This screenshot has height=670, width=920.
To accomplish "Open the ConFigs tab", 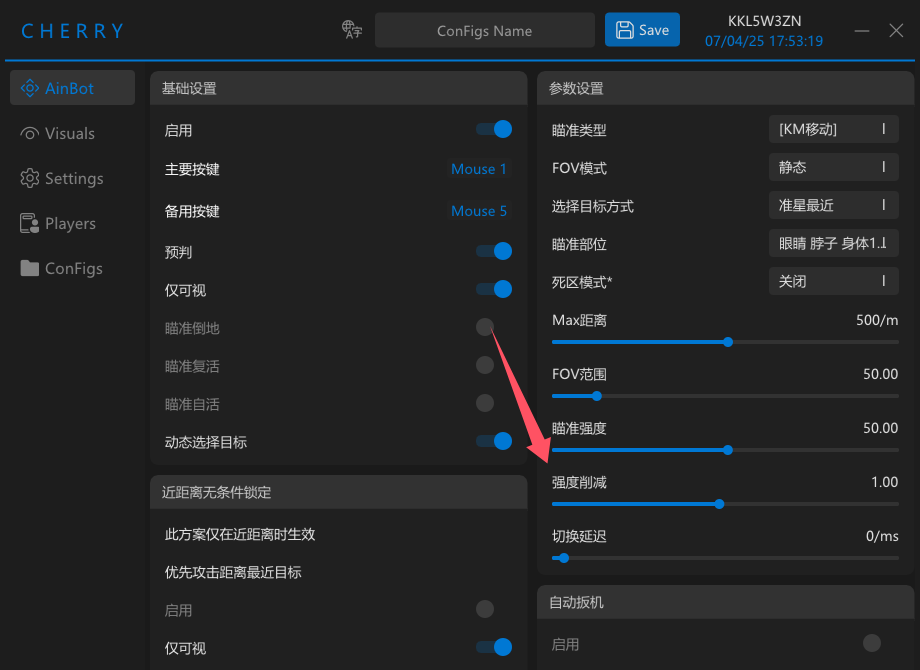I will click(73, 268).
